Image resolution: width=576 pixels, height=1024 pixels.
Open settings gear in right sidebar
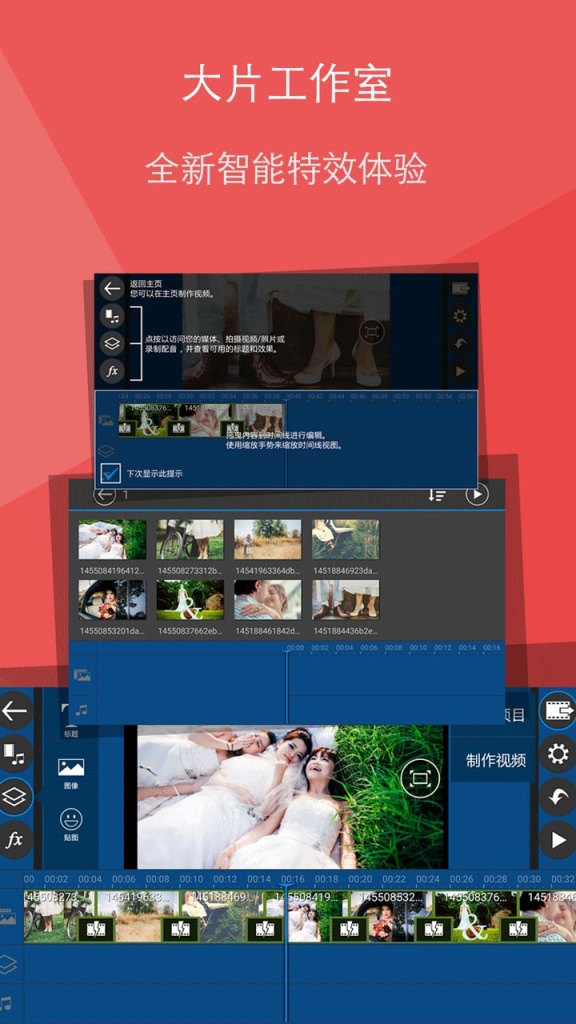point(558,754)
